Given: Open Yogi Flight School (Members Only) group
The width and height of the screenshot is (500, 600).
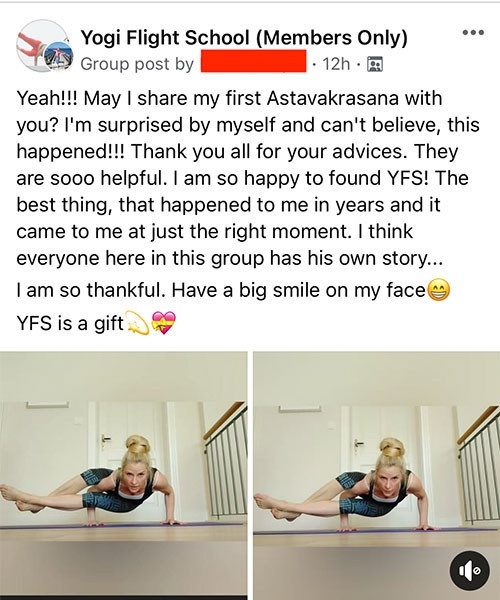Looking at the screenshot, I should point(244,38).
